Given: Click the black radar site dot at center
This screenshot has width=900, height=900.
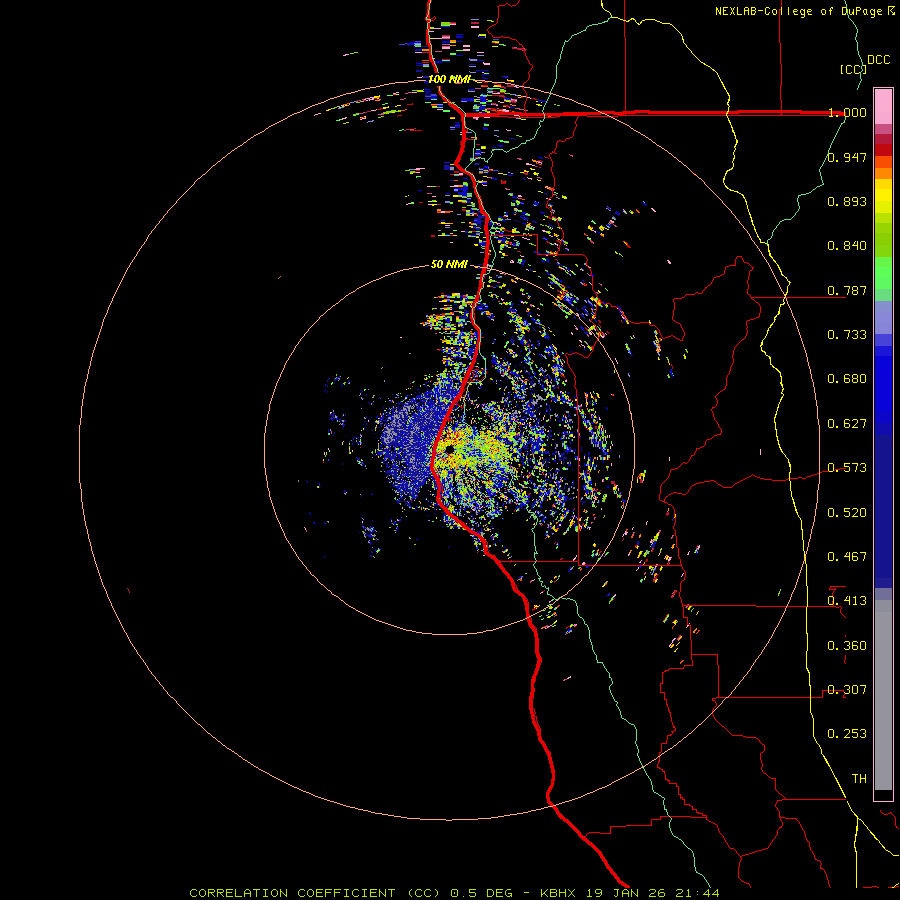Looking at the screenshot, I should (x=449, y=449).
